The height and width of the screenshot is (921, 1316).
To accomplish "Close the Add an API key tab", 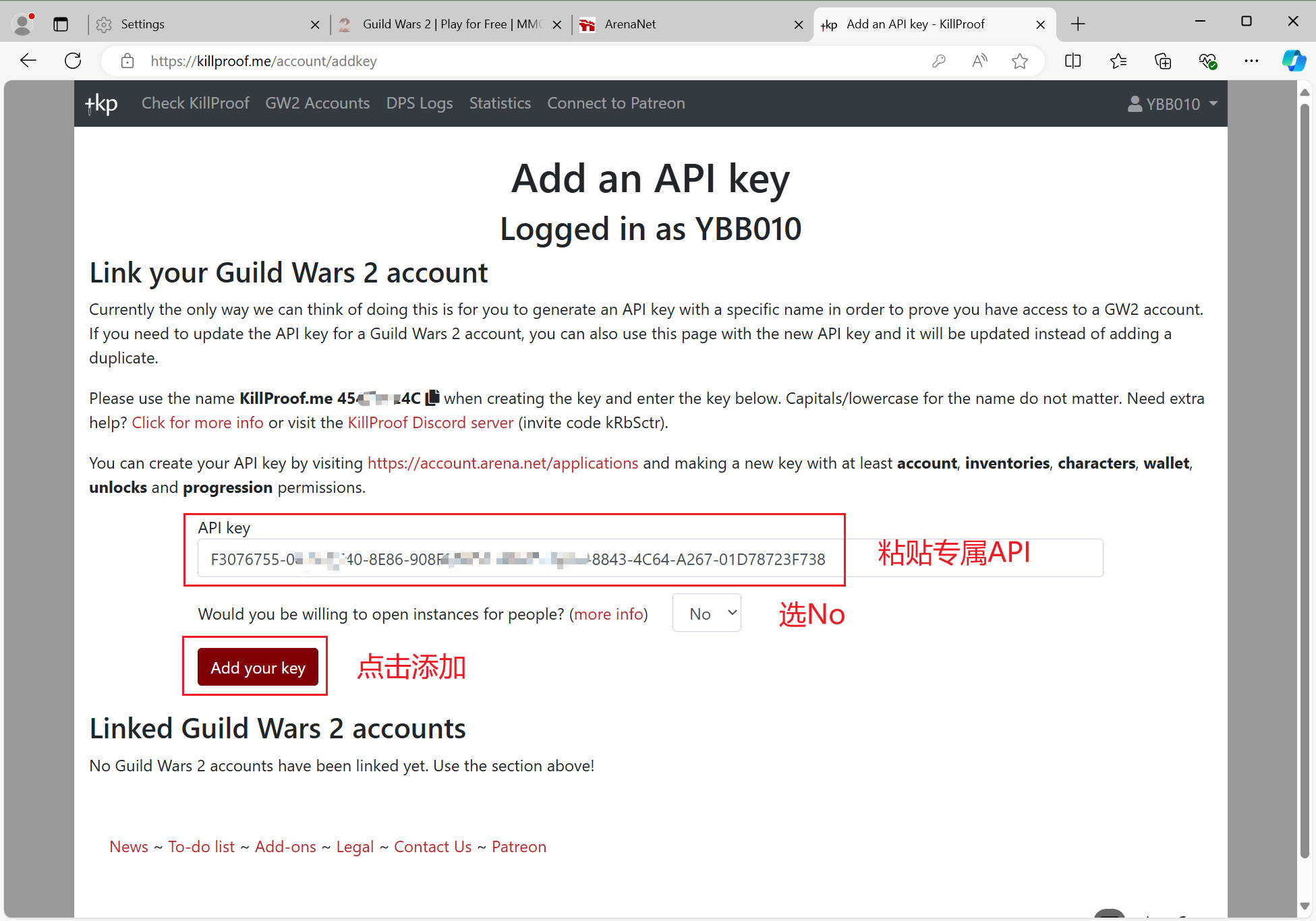I will [1041, 25].
